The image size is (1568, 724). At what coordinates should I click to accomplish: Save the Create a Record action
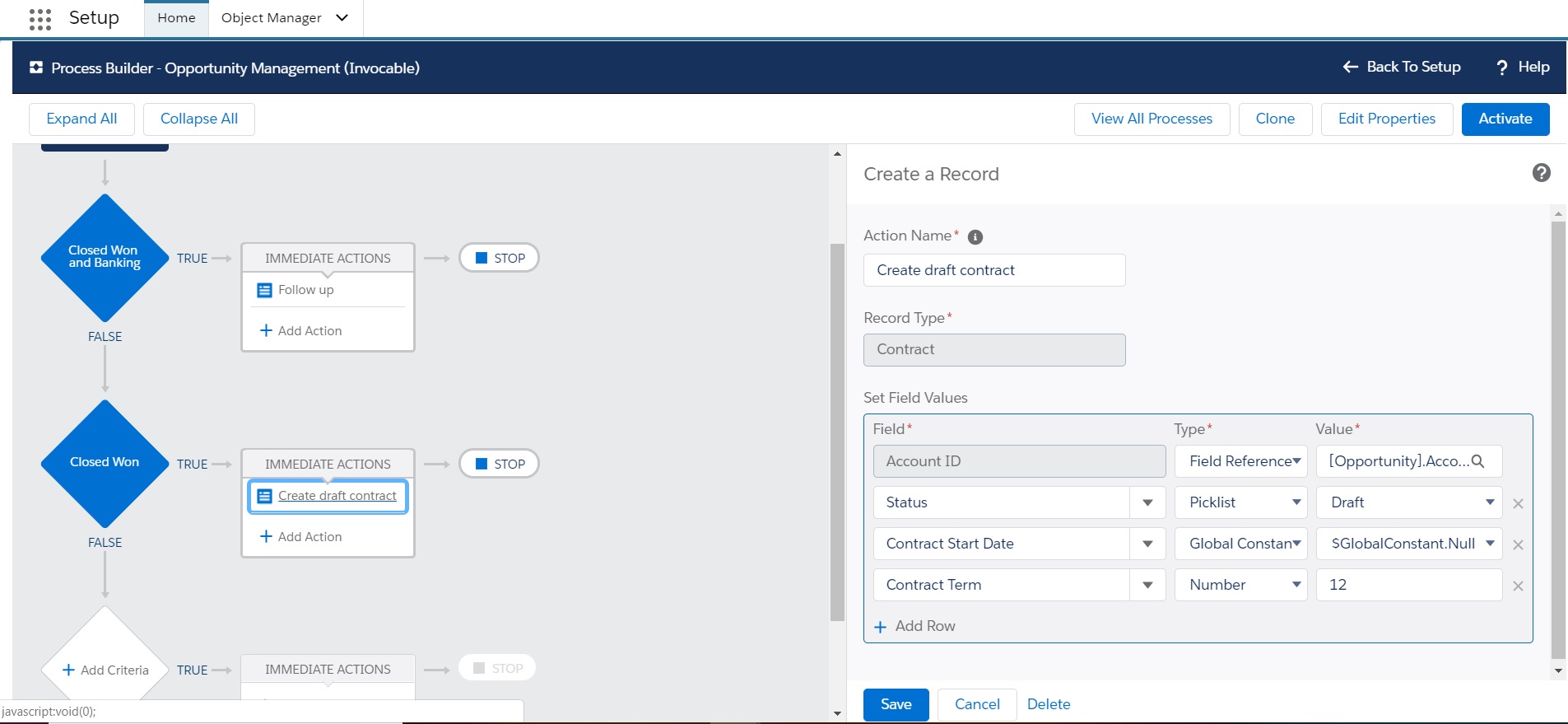pyautogui.click(x=896, y=704)
